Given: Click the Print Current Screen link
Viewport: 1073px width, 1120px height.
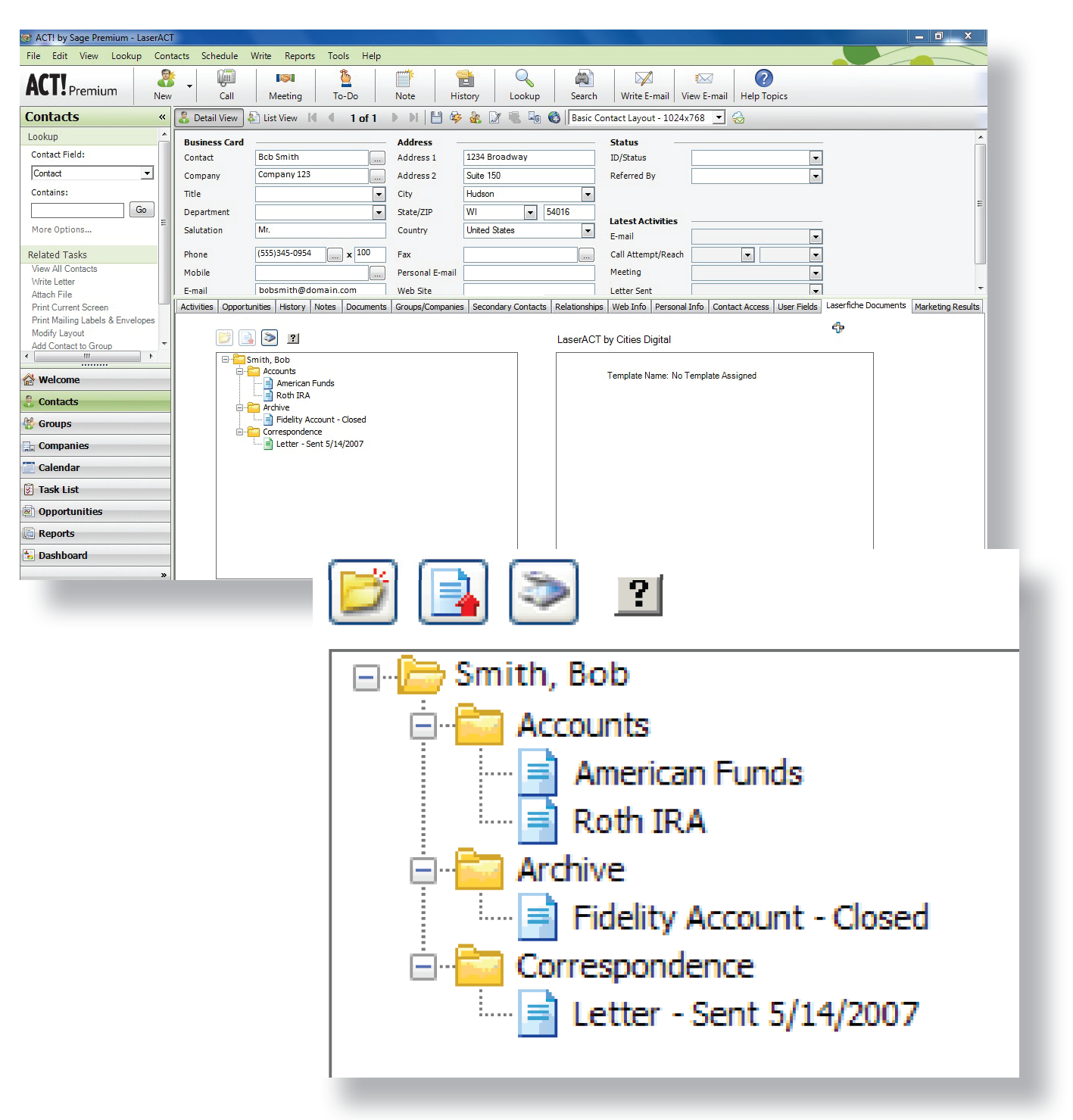Looking at the screenshot, I should 70,307.
